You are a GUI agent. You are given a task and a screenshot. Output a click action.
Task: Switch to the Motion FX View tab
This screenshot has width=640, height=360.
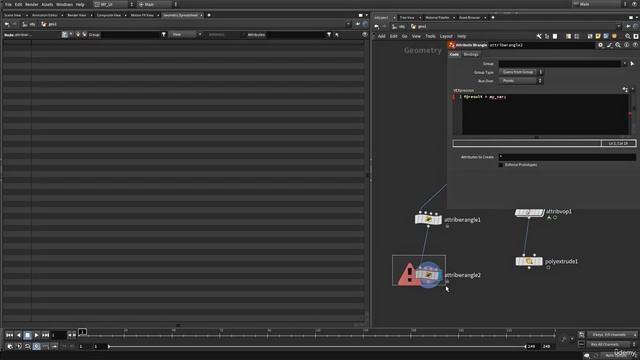142,15
